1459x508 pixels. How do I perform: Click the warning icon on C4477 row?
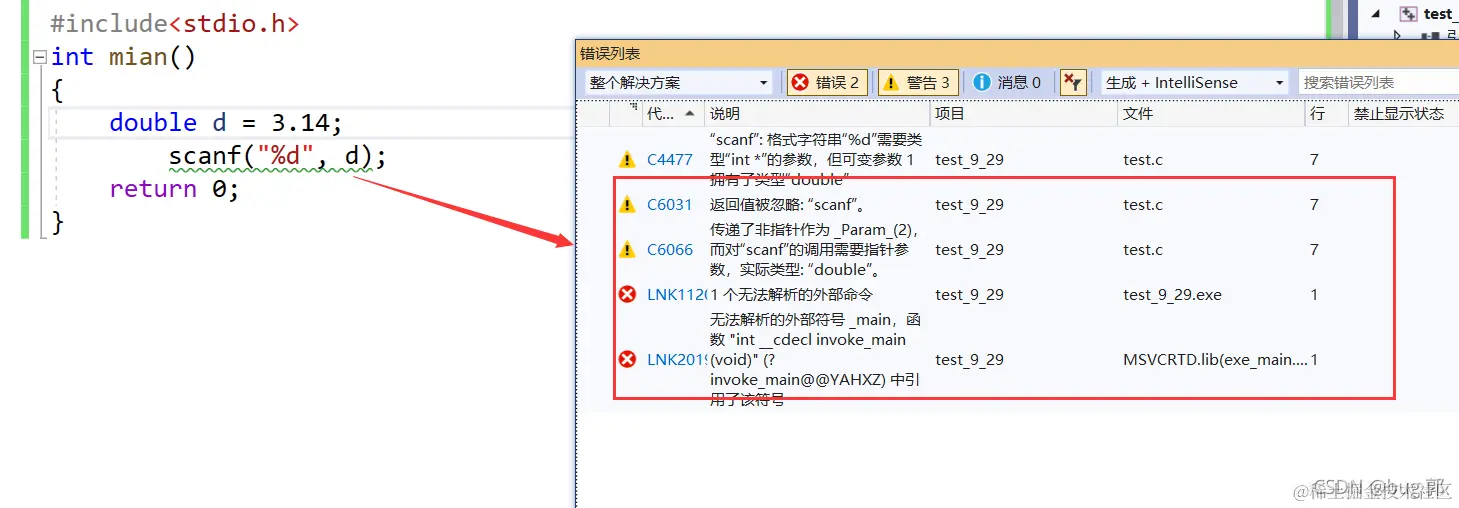point(627,160)
